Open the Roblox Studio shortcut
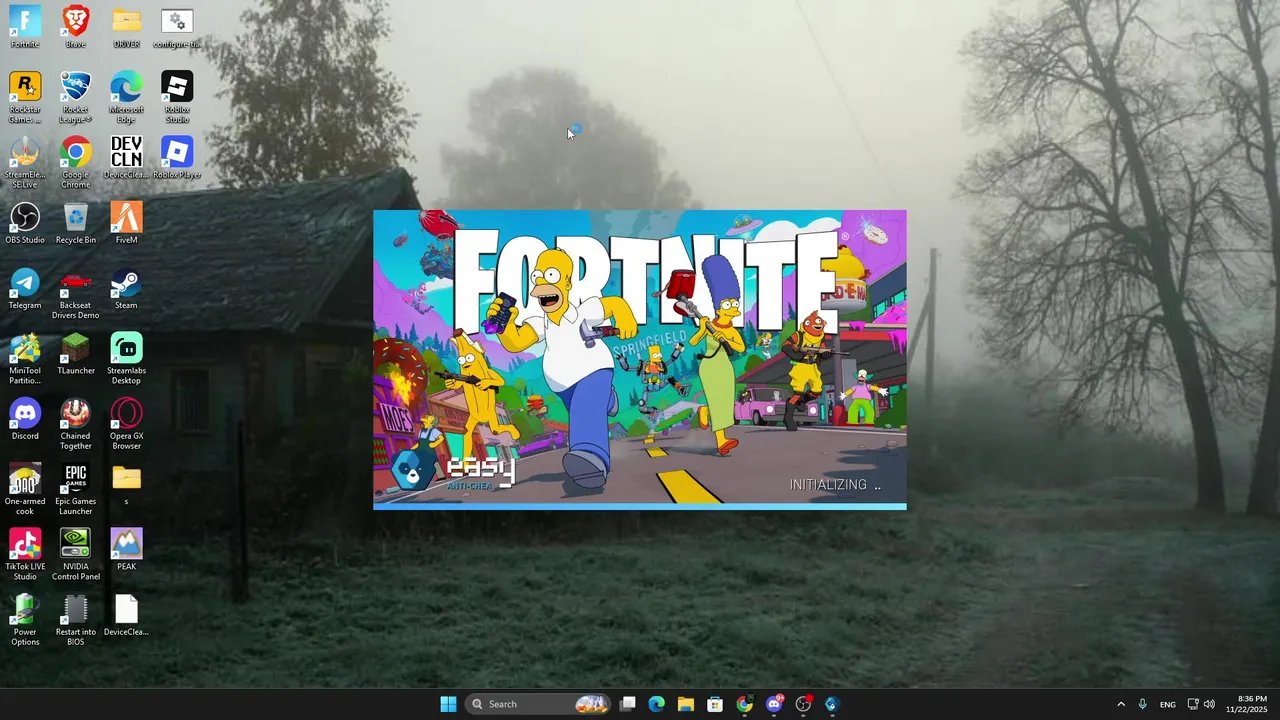This screenshot has height=720, width=1280. coord(177,98)
